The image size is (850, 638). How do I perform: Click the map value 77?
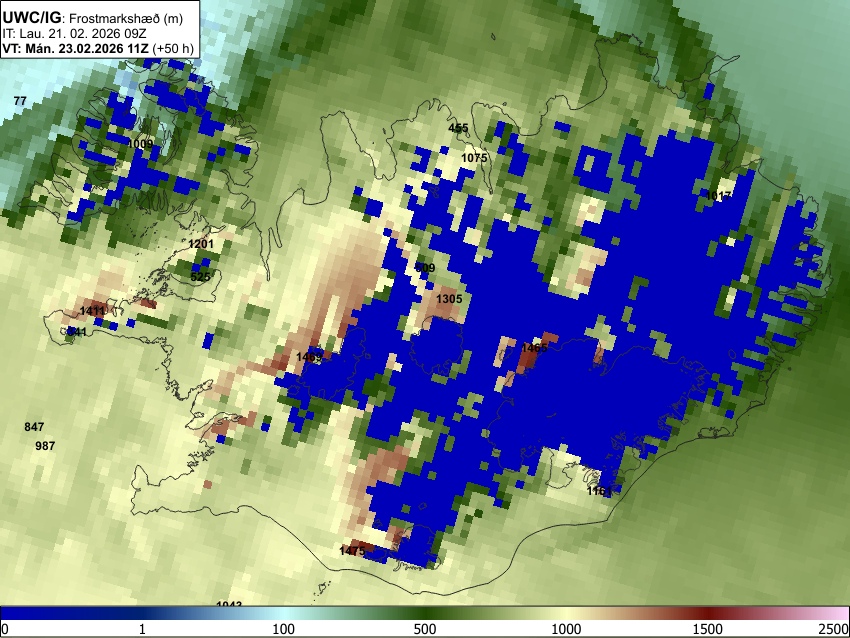tap(20, 101)
